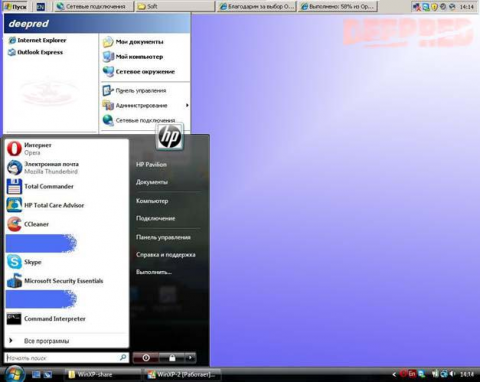Switch to Выполнено: 58% taskbar button

click(338, 7)
